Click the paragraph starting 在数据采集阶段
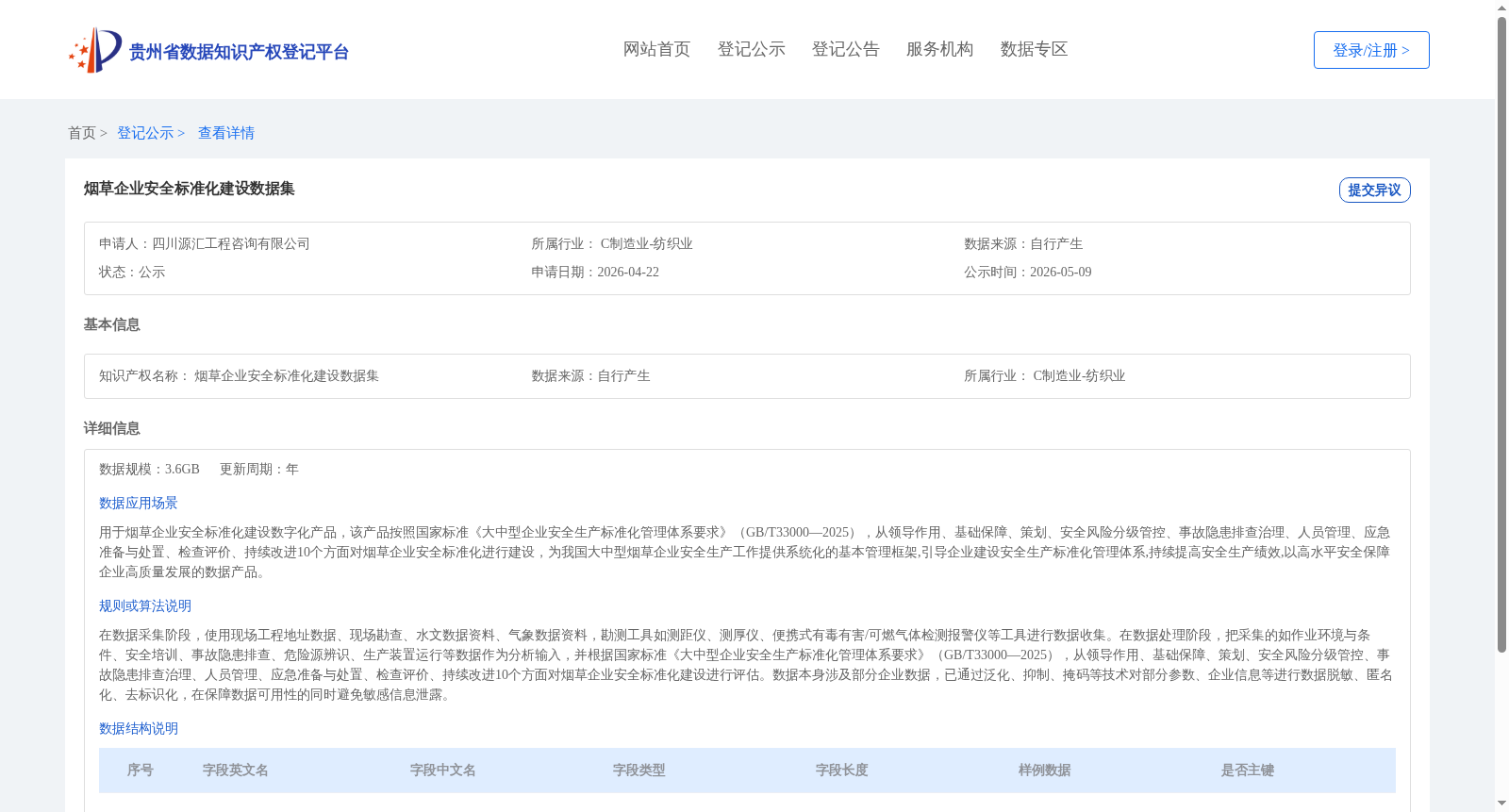The image size is (1509, 812). pos(745,665)
